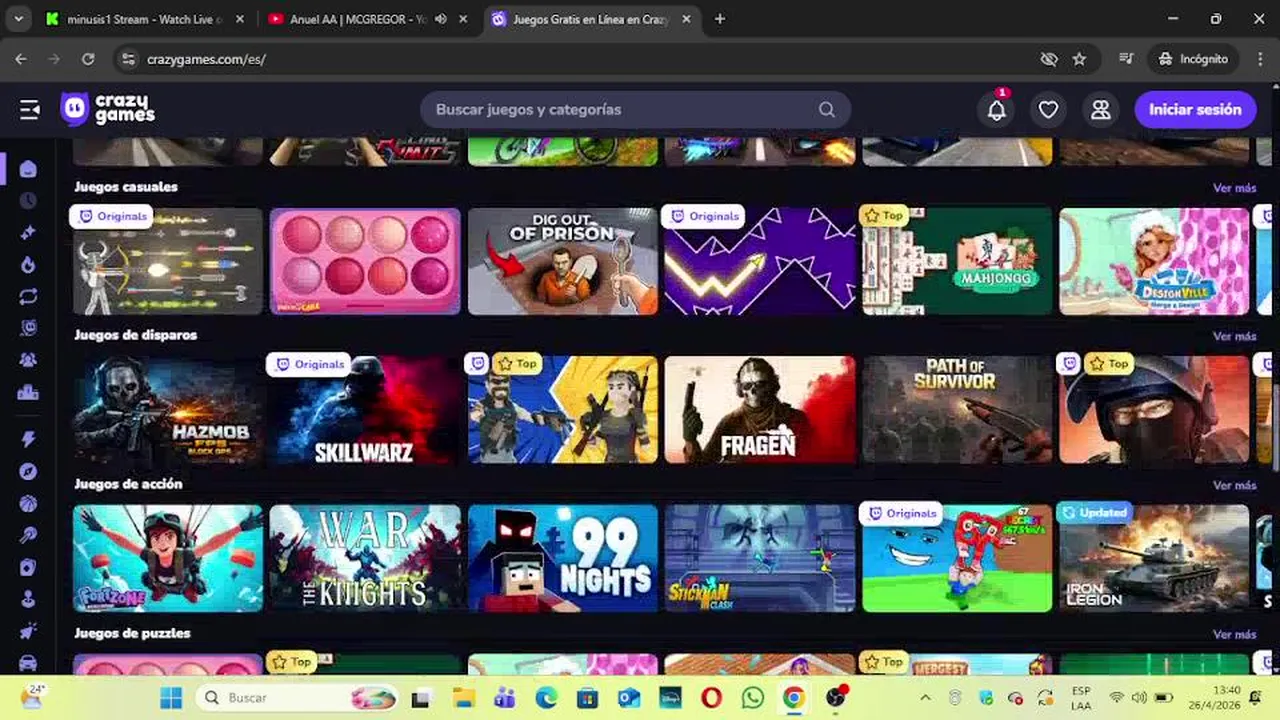
Task: Open the Skillwarz game thumbnail
Action: coord(365,410)
